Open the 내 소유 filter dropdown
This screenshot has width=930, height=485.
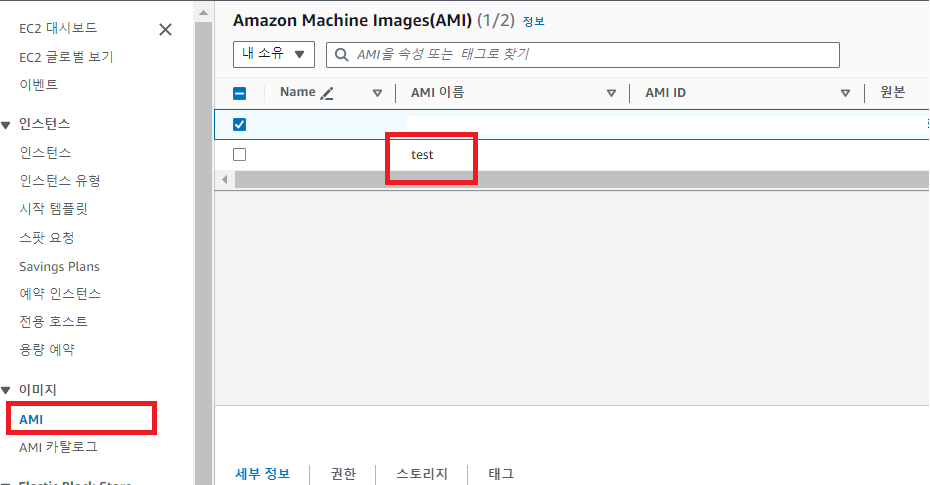[273, 54]
